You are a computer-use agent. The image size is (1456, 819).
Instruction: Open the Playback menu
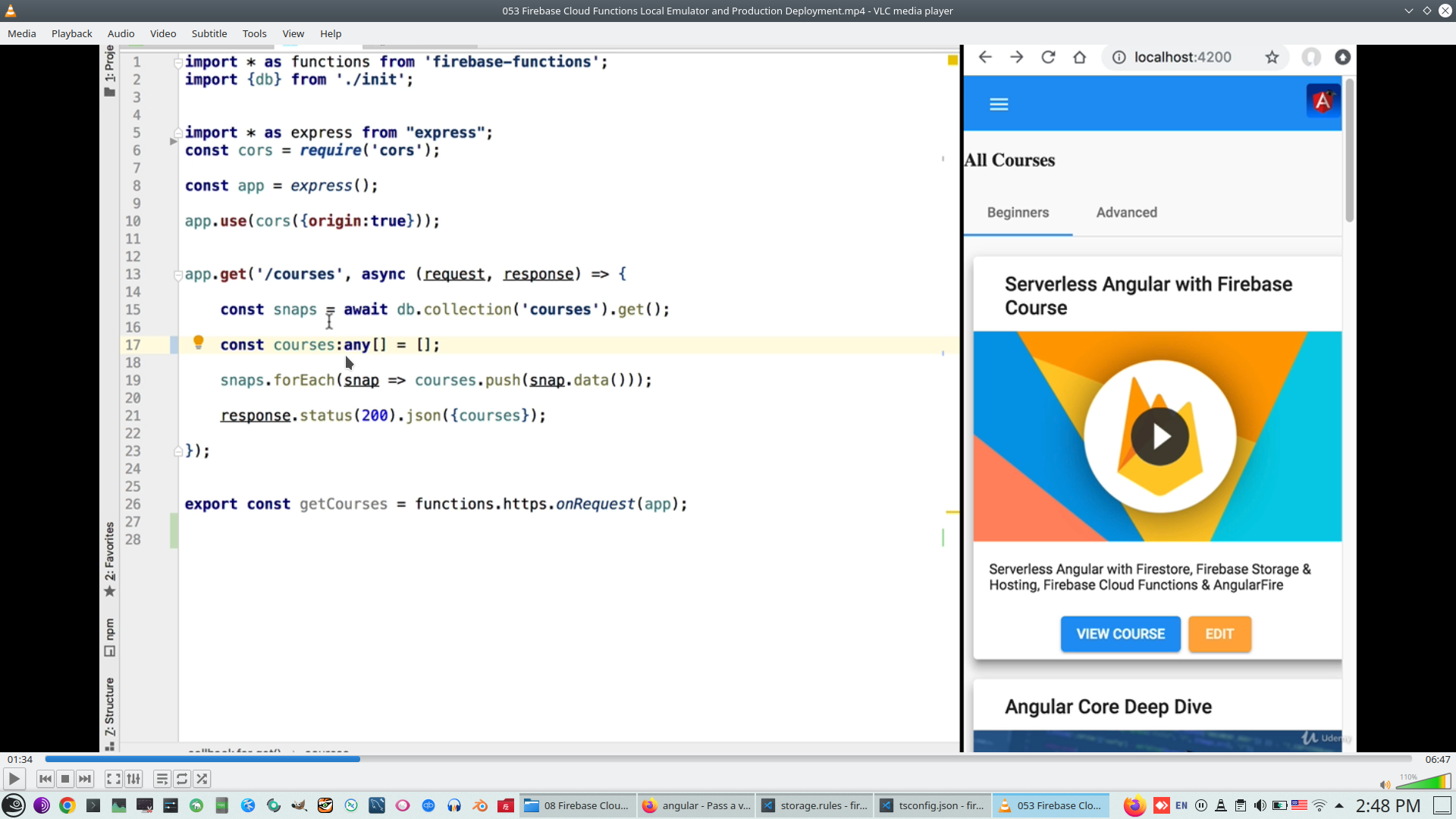click(71, 33)
